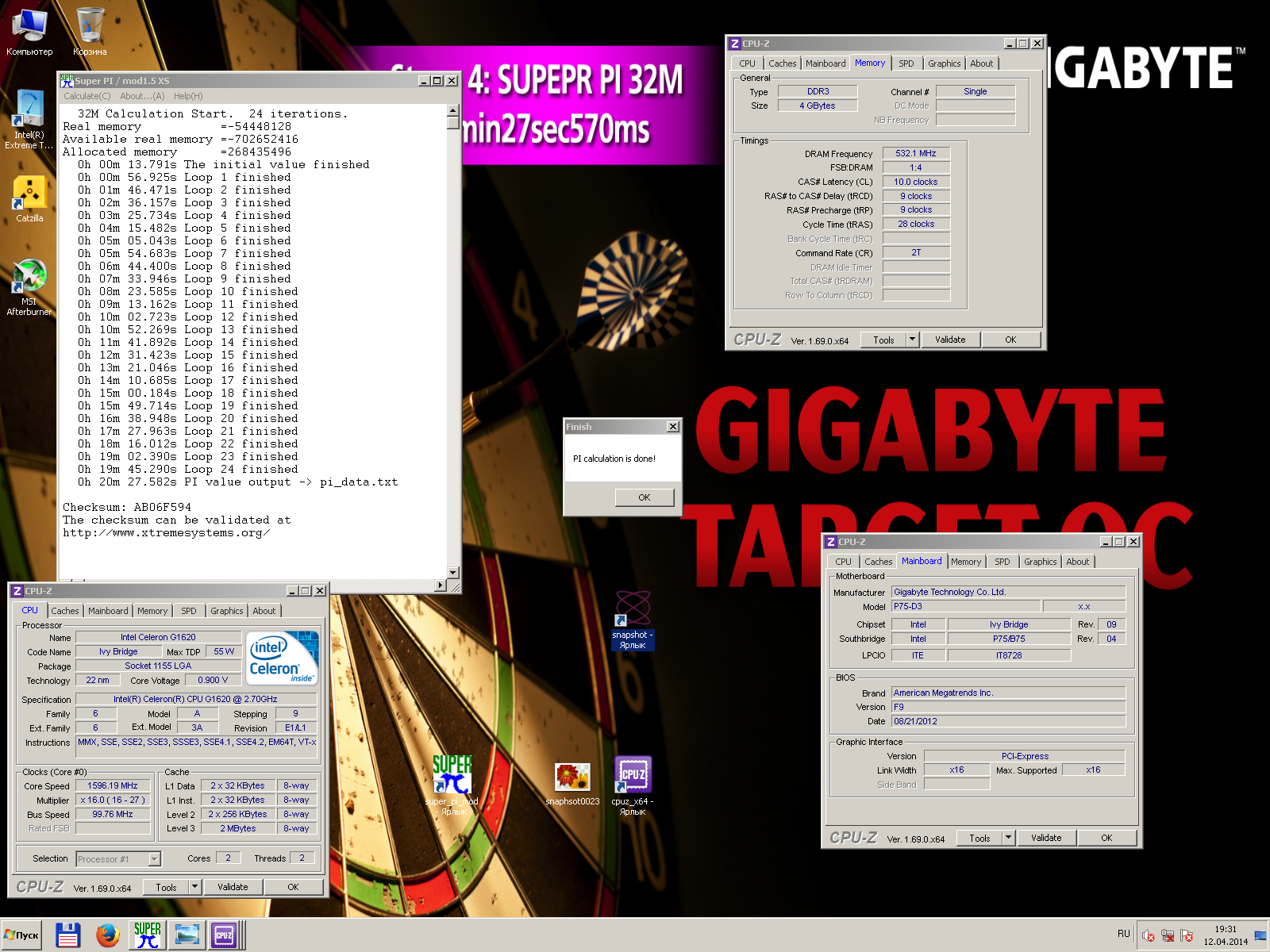1270x952 pixels.
Task: Select About tab in Memory CPU-Z window
Action: (981, 63)
